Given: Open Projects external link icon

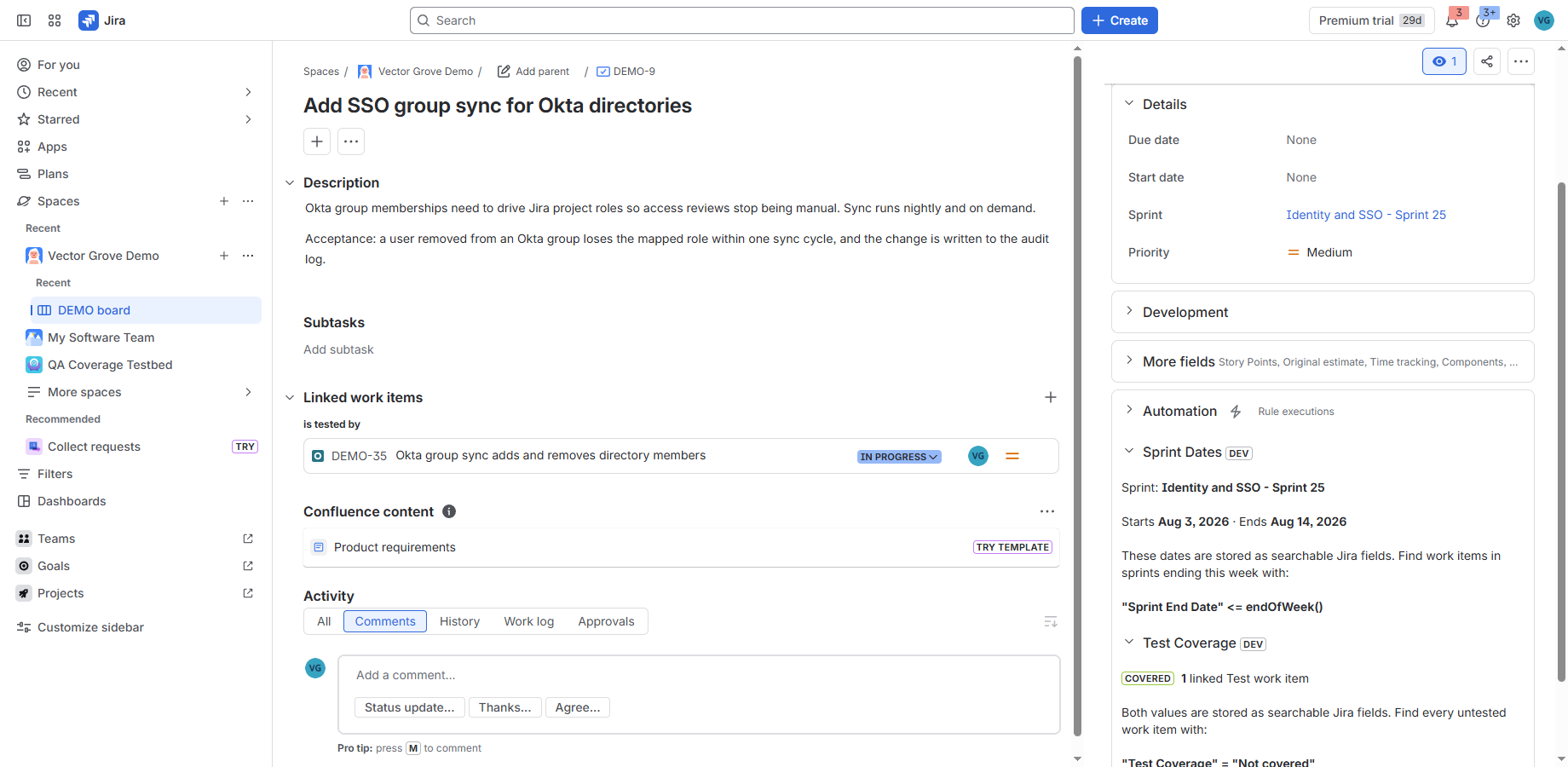Looking at the screenshot, I should [x=248, y=593].
